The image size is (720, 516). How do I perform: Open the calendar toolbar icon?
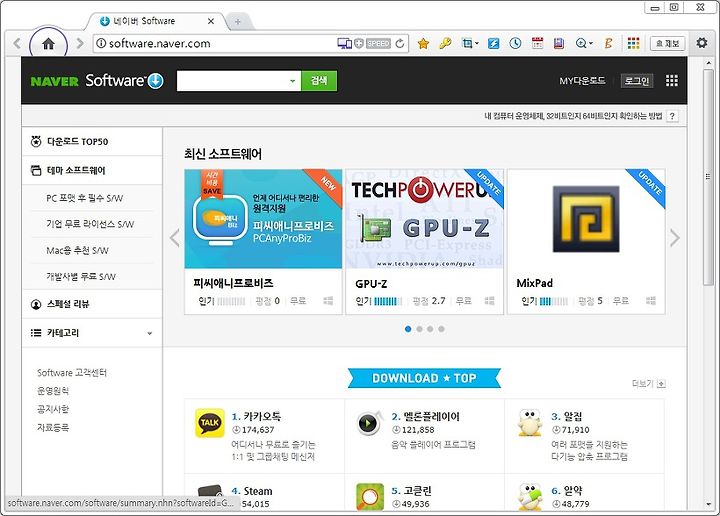537,44
